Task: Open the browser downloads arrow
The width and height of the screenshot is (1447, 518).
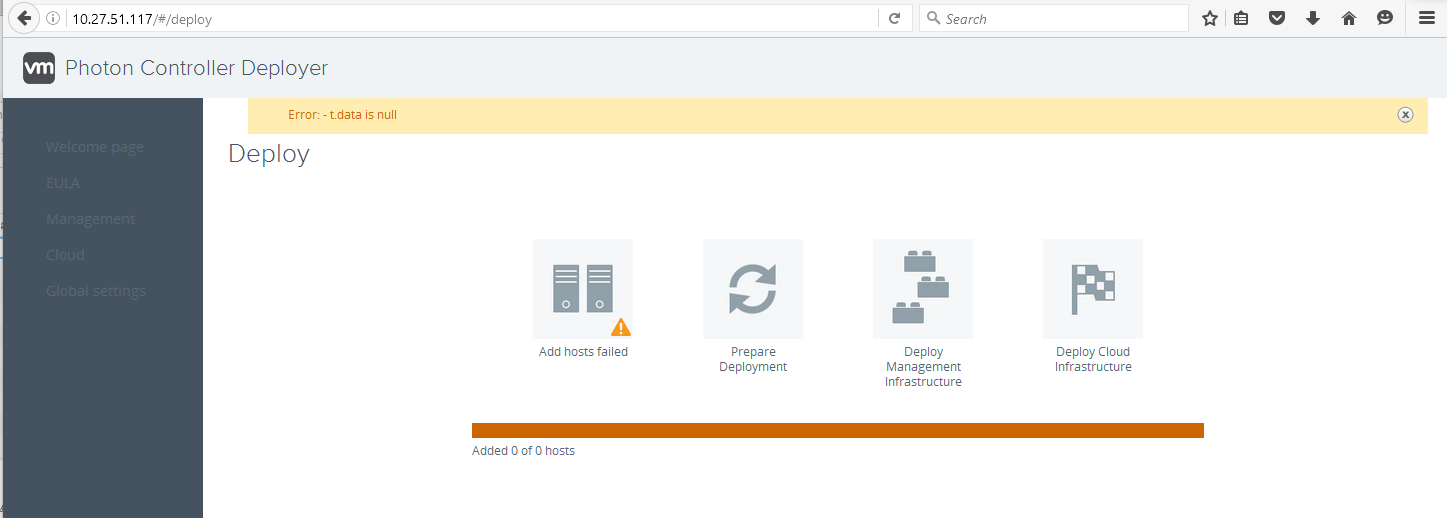Action: [1313, 18]
